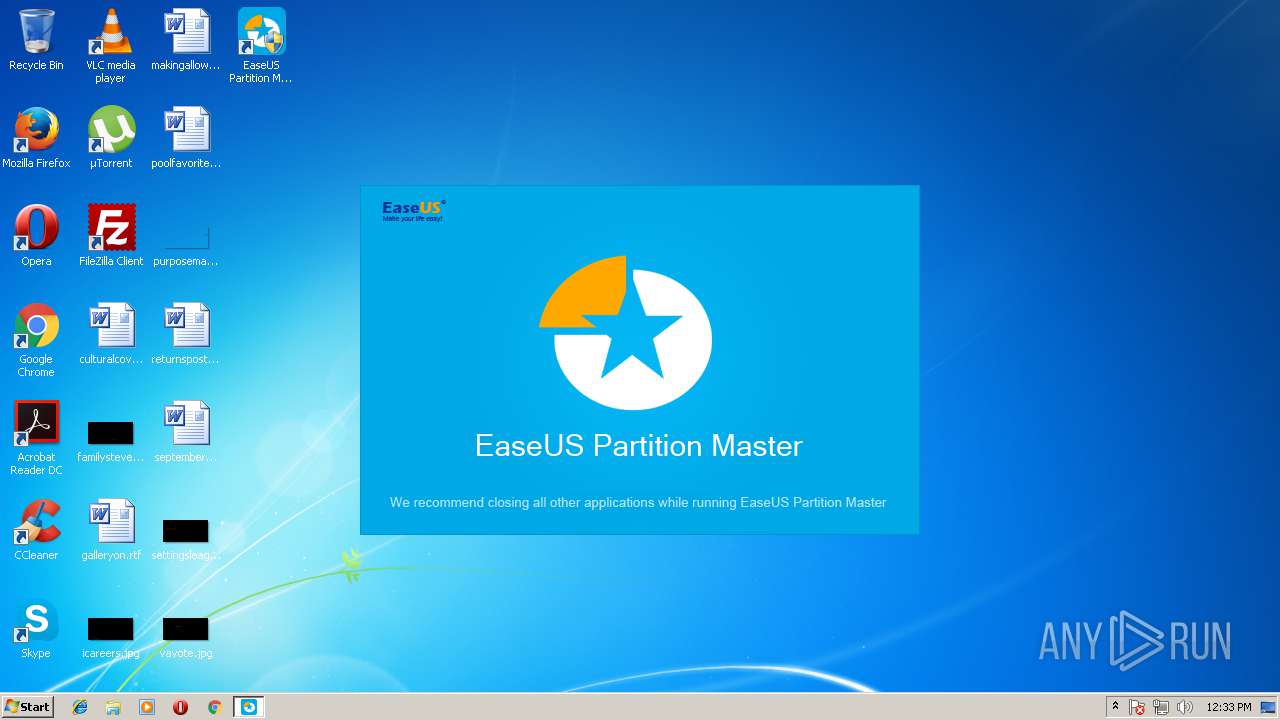Select the CCleaner desktop shortcut
The image size is (1280, 720).
[36, 530]
